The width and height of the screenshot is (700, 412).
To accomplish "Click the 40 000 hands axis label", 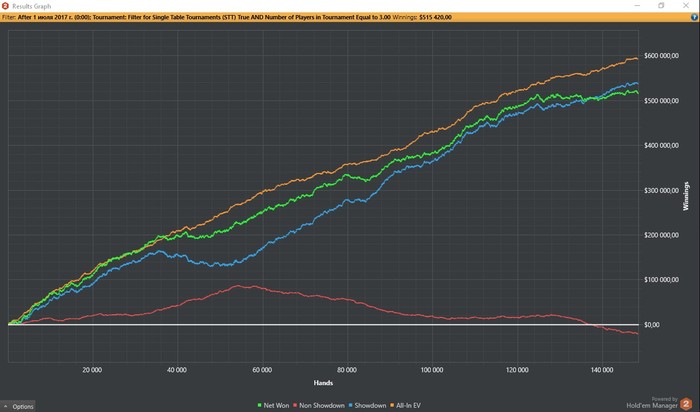I will tap(177, 370).
